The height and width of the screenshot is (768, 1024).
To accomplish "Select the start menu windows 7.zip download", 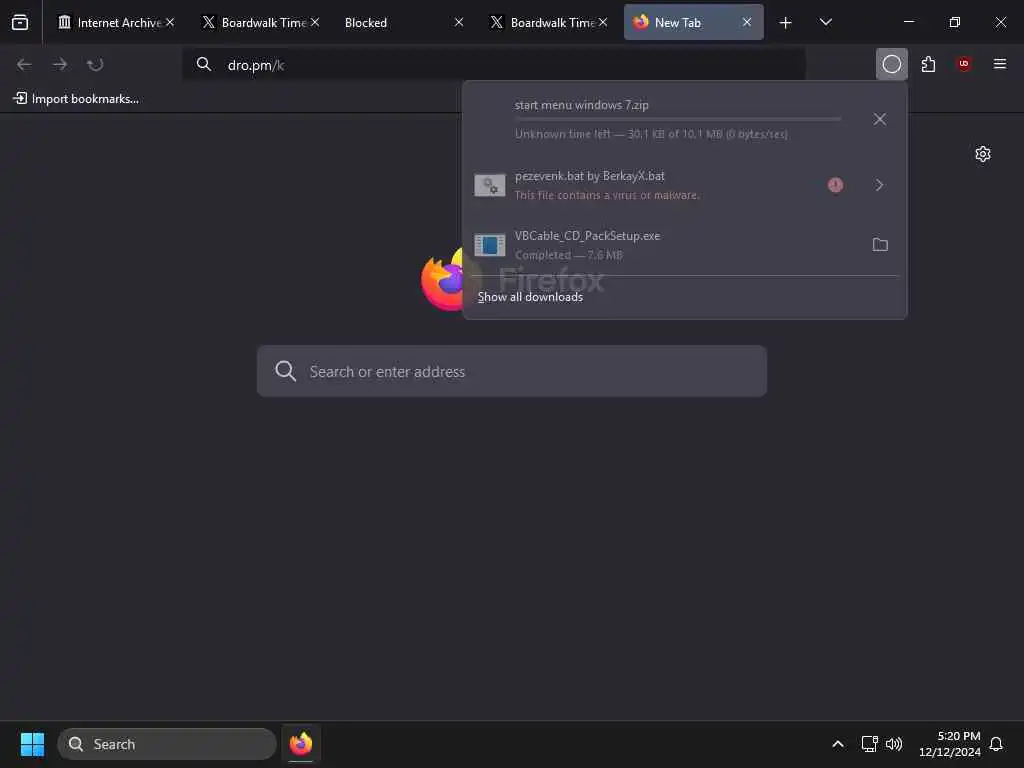I will tap(684, 120).
